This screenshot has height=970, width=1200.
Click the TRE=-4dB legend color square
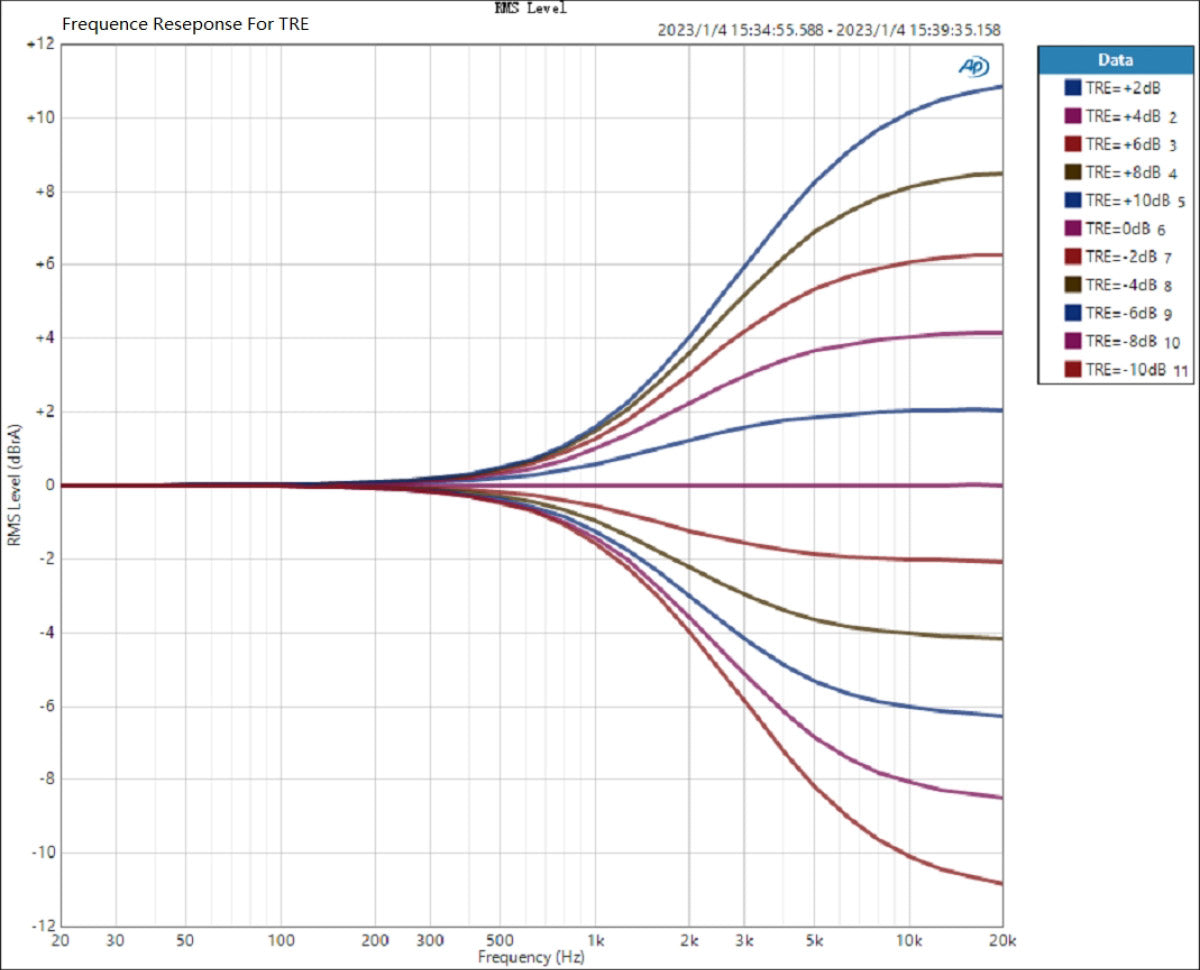coord(1073,285)
